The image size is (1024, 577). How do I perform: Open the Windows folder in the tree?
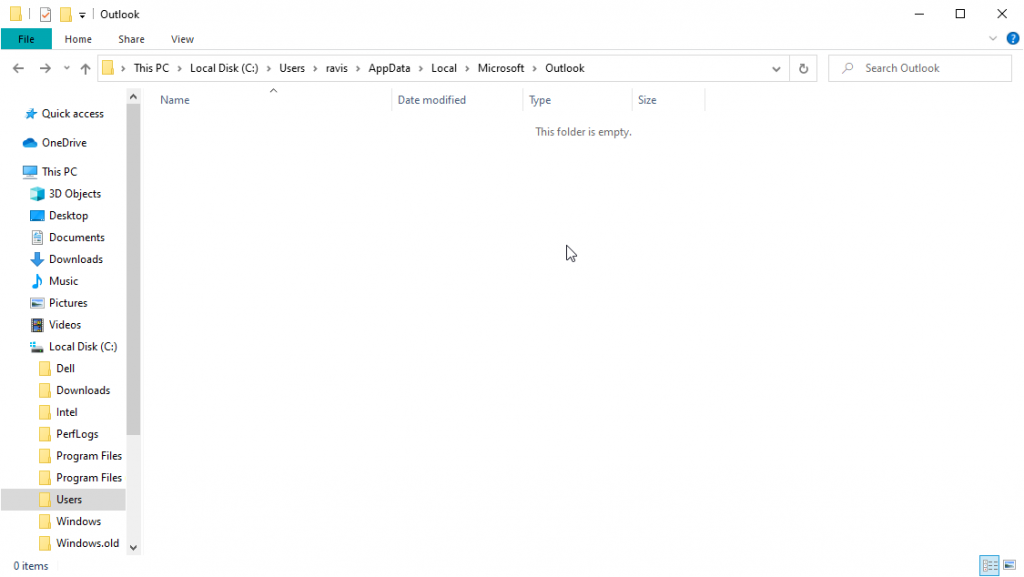click(78, 522)
